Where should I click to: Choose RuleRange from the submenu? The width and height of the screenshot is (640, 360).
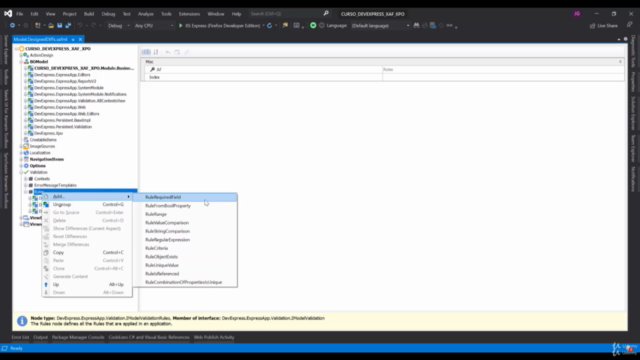pyautogui.click(x=185, y=214)
